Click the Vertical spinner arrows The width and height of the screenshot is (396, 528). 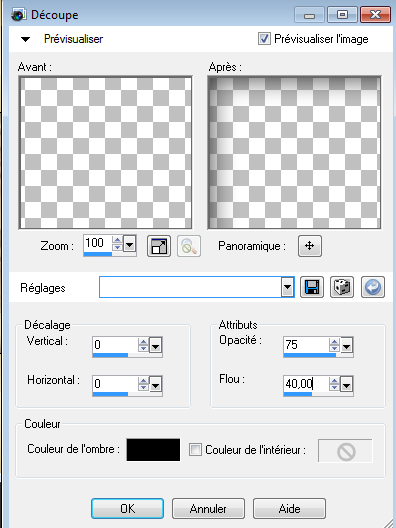[143, 345]
